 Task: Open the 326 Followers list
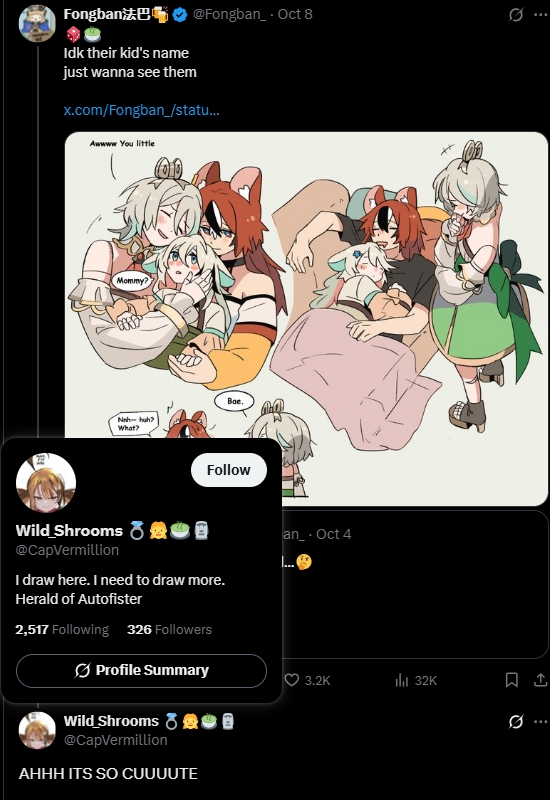click(169, 630)
